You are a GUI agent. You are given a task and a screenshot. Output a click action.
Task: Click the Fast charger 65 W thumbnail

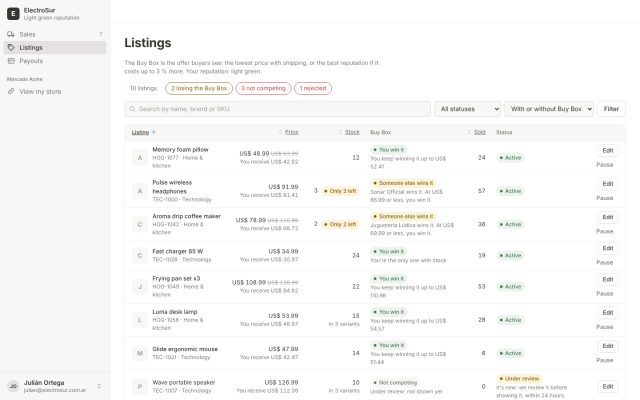[140, 256]
